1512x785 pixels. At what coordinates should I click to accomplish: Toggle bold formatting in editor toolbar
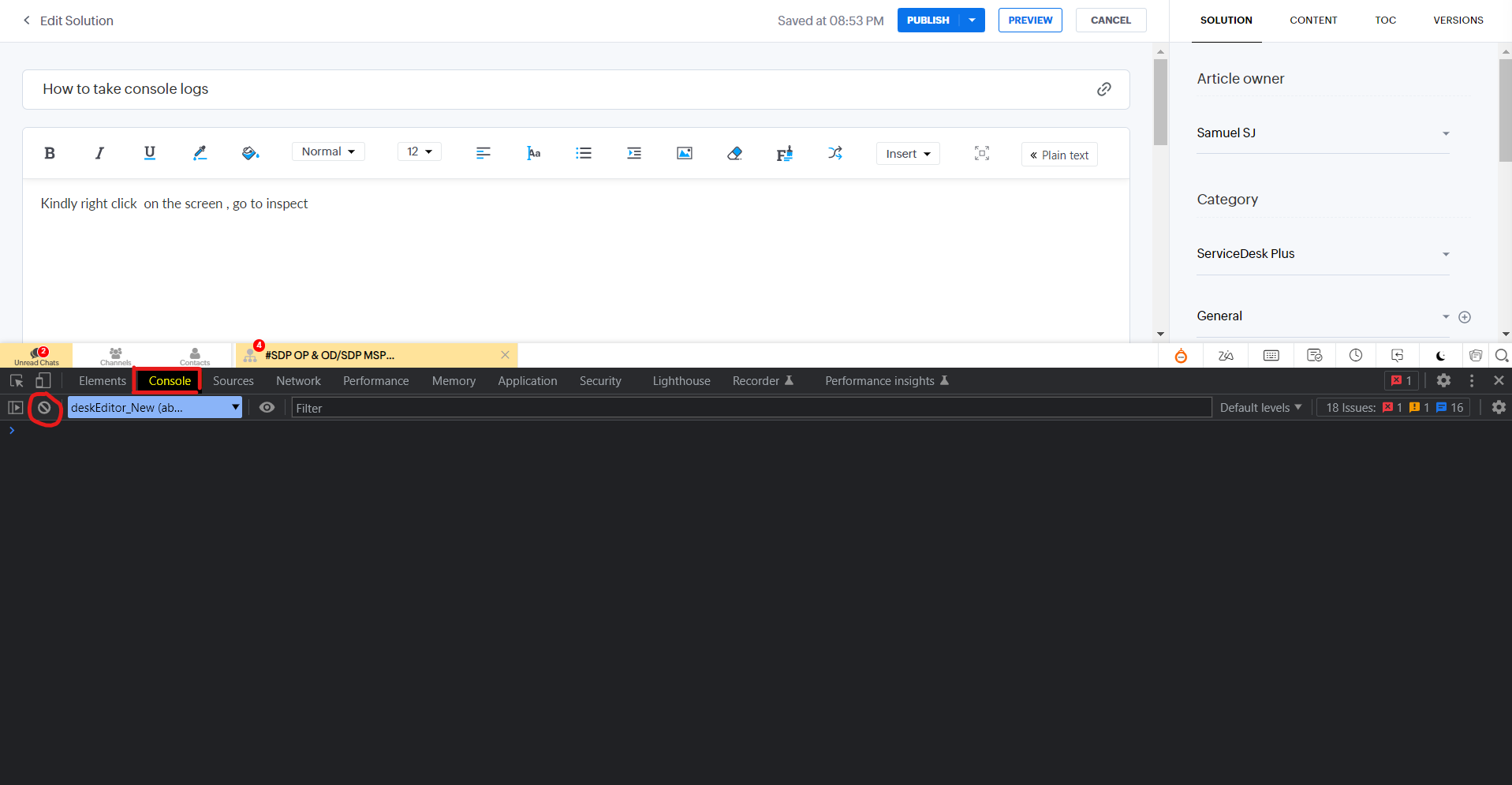[50, 153]
